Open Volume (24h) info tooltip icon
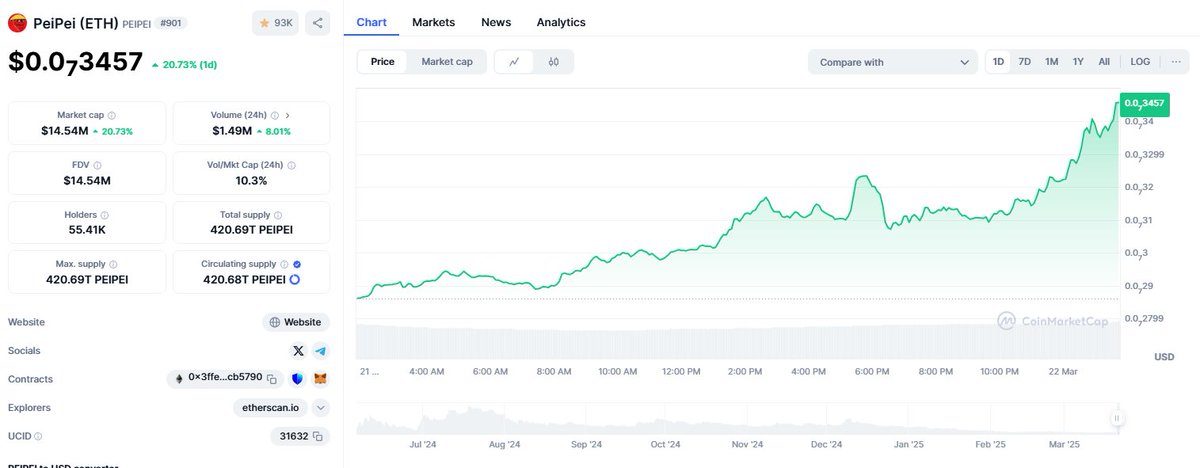The height and width of the screenshot is (468, 1200). pos(274,115)
